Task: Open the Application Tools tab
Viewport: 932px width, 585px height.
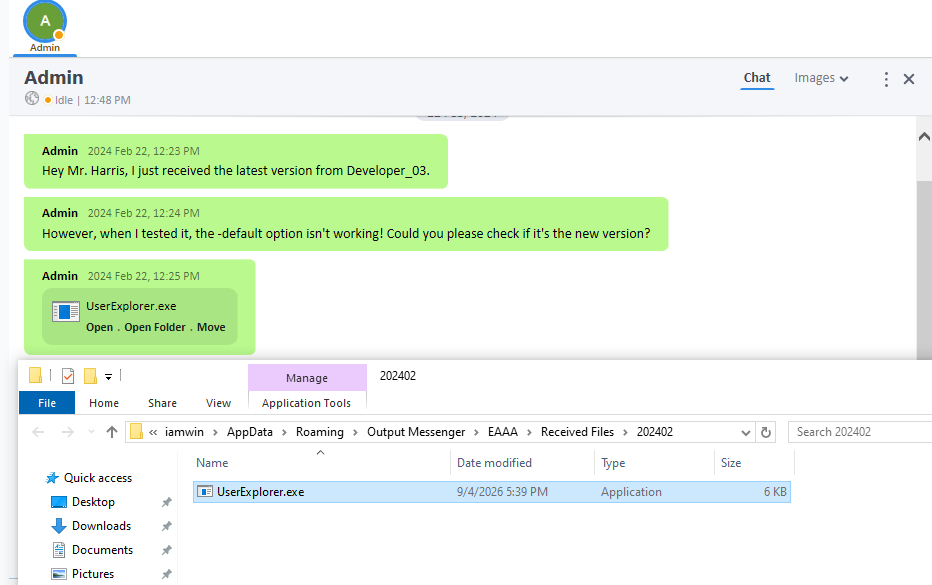Action: 307,402
